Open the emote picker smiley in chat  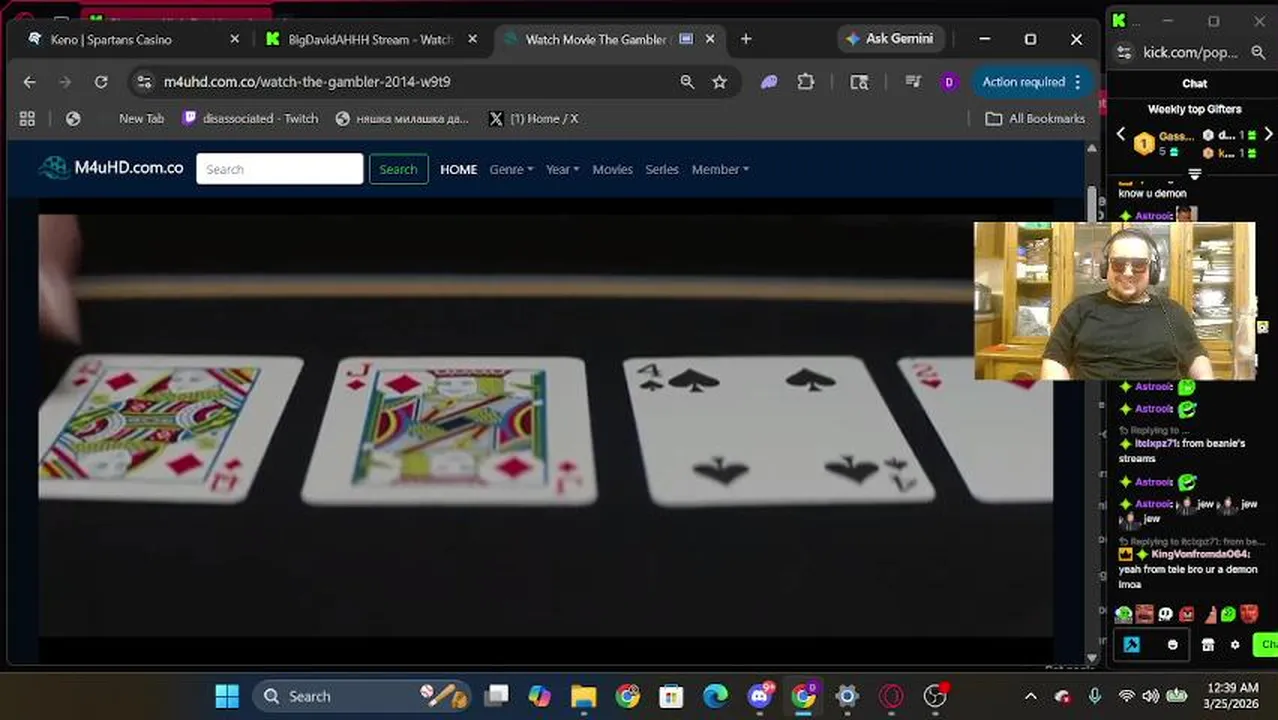1173,645
